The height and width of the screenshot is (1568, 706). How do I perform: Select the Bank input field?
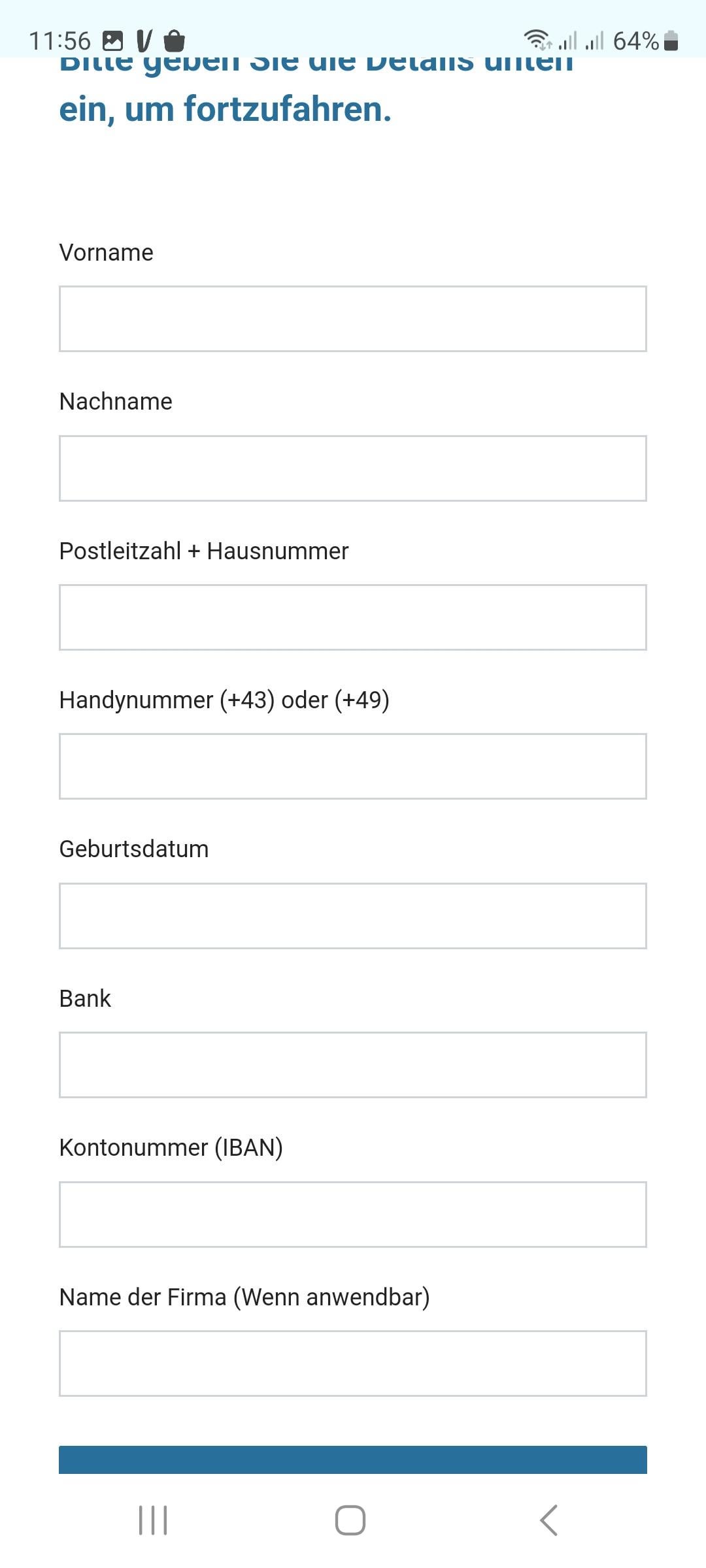tap(353, 1065)
